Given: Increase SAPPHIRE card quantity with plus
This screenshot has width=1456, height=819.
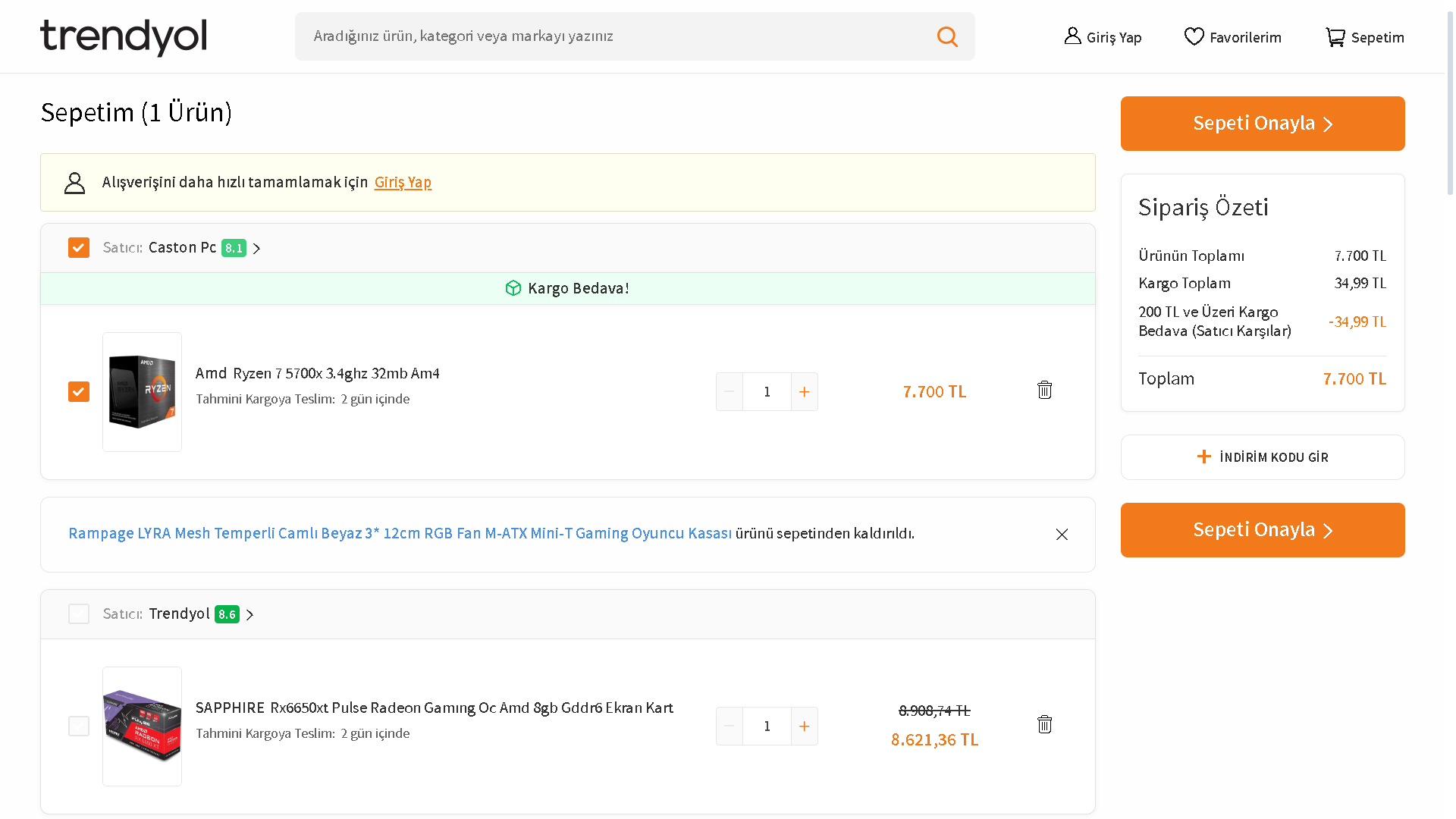Looking at the screenshot, I should tap(804, 726).
